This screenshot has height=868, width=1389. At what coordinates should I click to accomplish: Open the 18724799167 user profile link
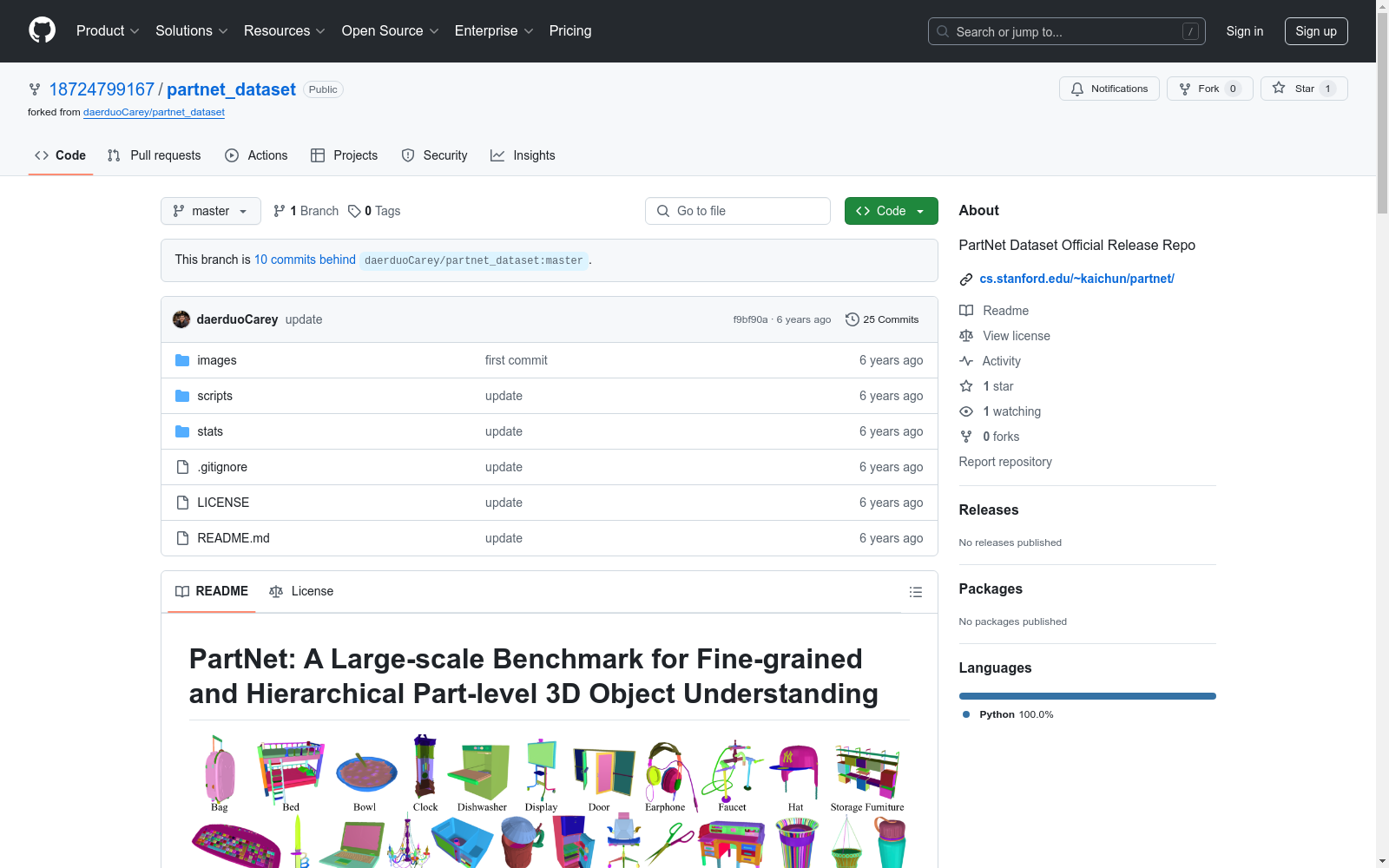102,89
